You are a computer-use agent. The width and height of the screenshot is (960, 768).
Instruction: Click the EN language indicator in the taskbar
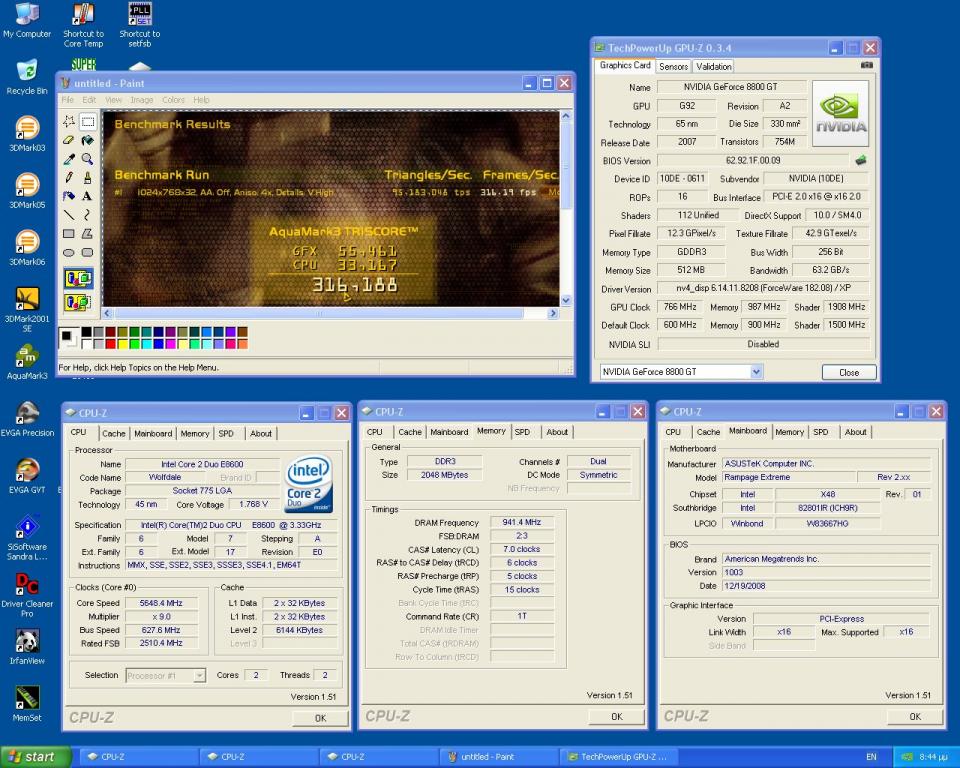(871, 757)
